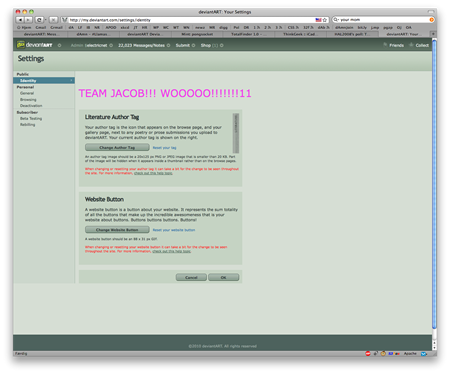Open the dAmnjoin bookmark

click(x=344, y=27)
